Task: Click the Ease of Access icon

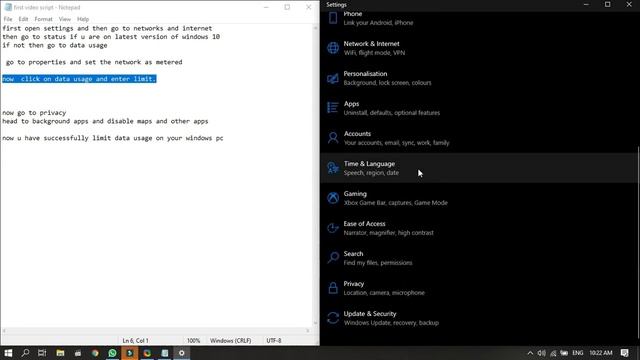Action: (333, 228)
